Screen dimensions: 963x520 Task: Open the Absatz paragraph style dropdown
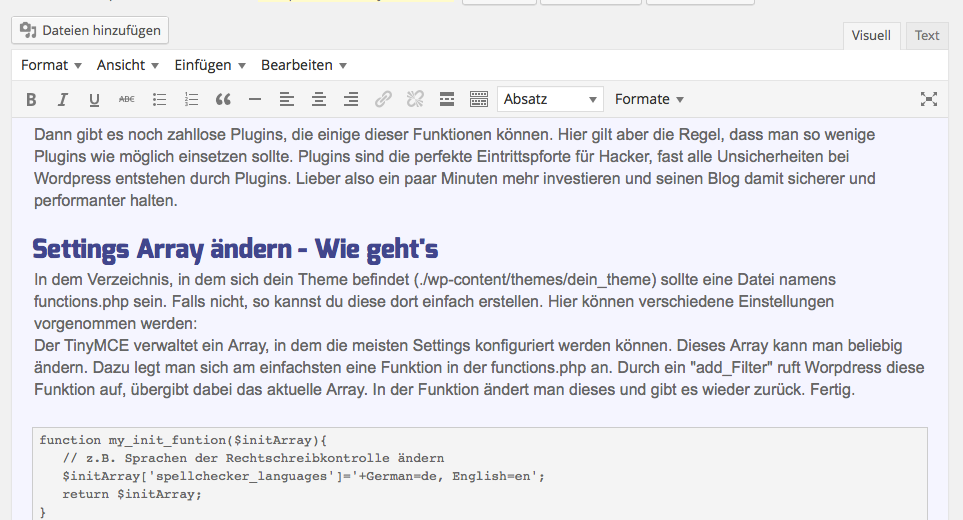(550, 99)
